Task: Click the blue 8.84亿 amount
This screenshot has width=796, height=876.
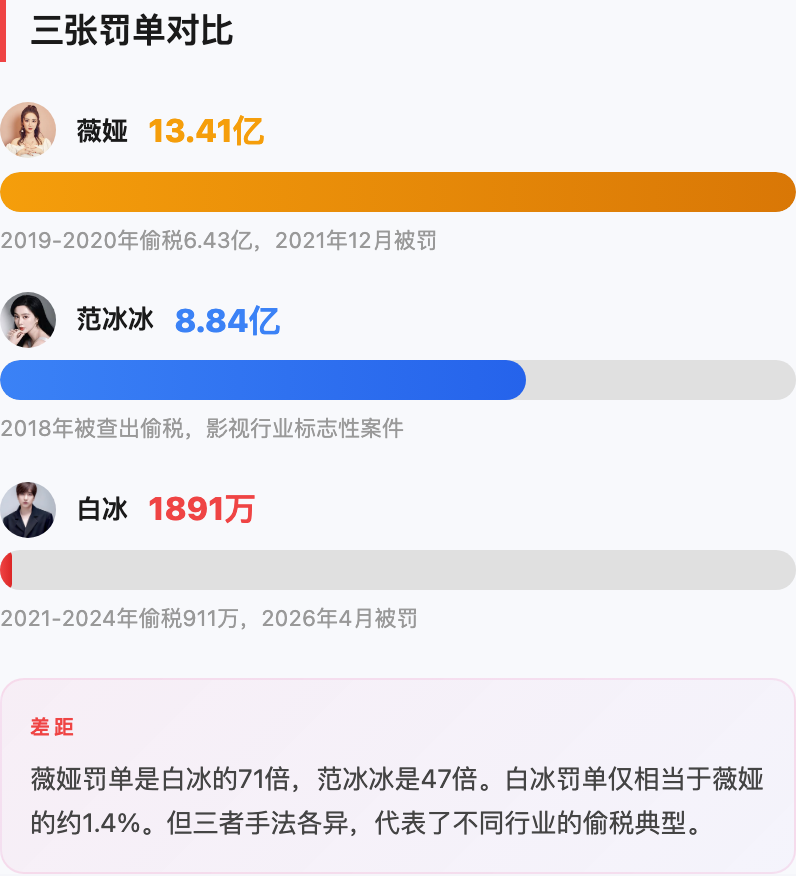Action: pyautogui.click(x=227, y=321)
